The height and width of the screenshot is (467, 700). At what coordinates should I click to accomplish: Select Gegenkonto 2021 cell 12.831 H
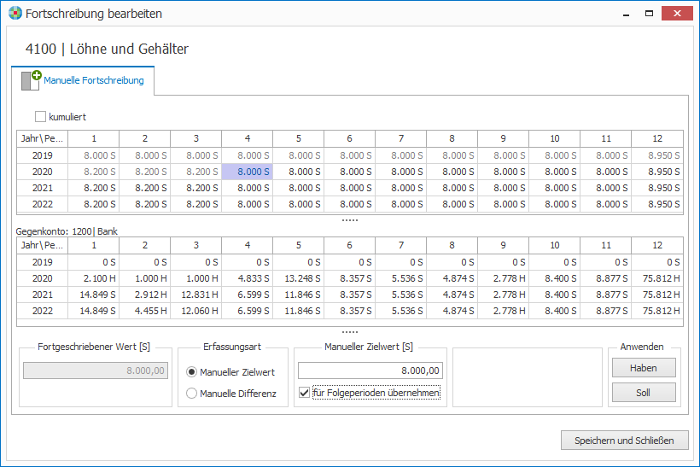tap(196, 295)
